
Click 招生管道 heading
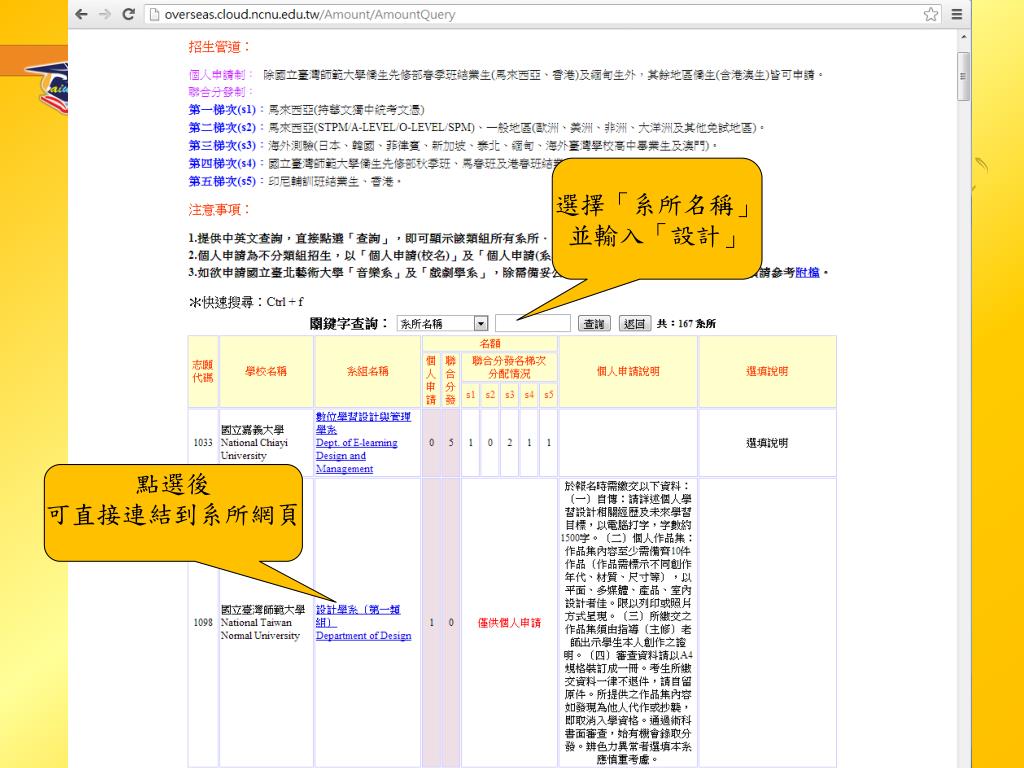[219, 47]
